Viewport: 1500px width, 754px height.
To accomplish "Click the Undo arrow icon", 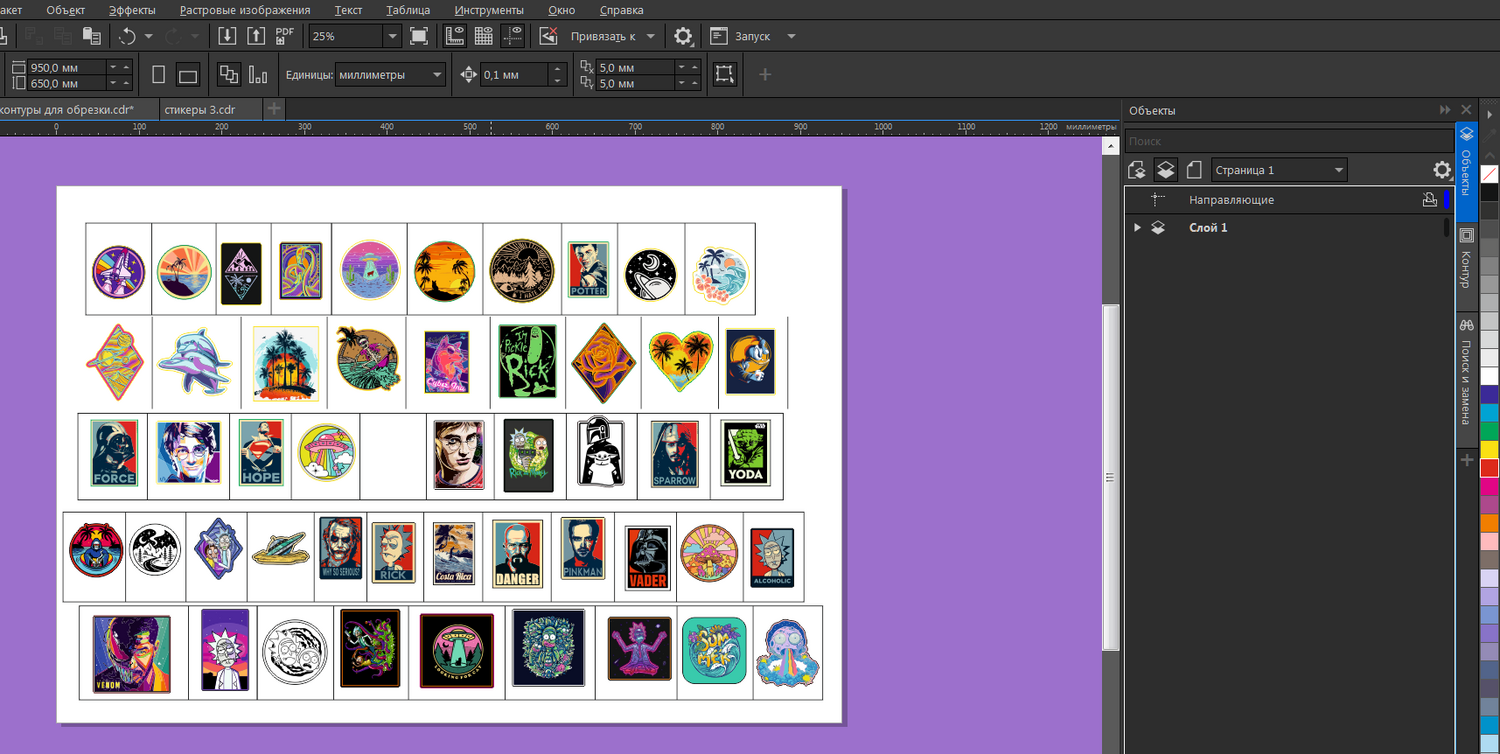I will (x=127, y=36).
